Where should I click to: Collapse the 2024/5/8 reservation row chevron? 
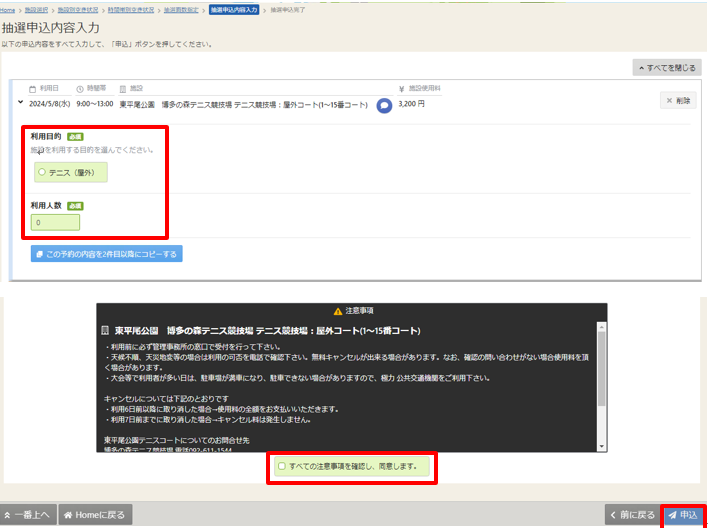click(21, 102)
